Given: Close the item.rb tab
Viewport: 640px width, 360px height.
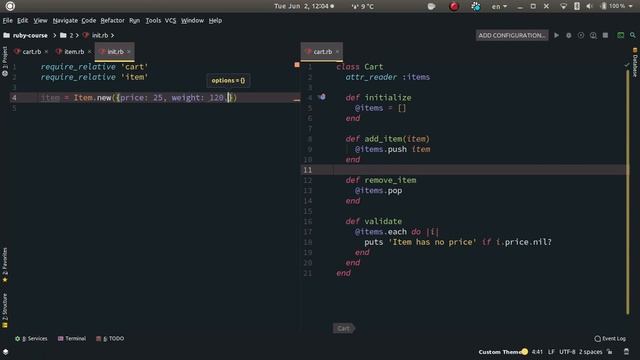Looking at the screenshot, I should 89,52.
